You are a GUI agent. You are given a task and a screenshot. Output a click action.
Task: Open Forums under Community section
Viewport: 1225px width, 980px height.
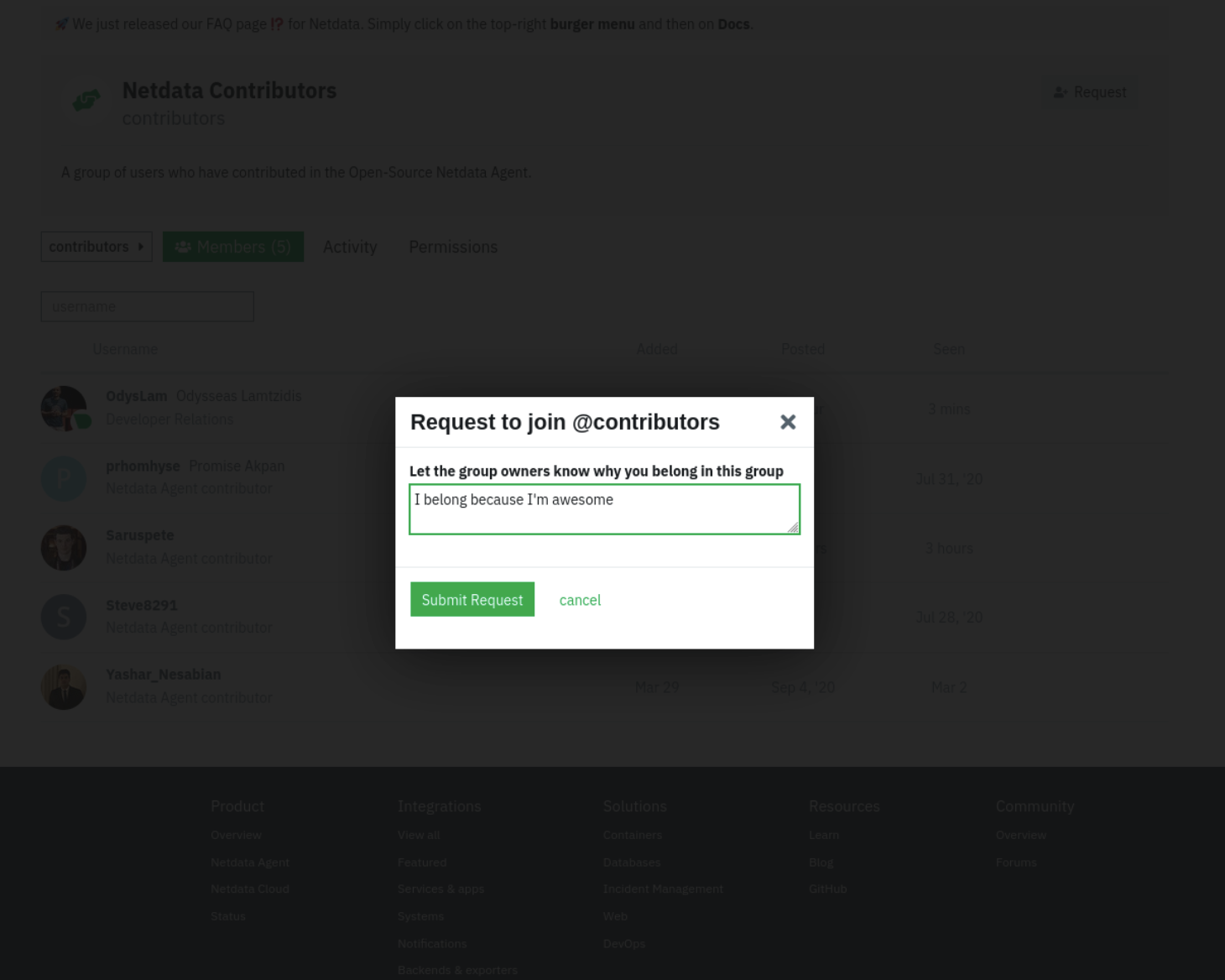click(x=1016, y=862)
